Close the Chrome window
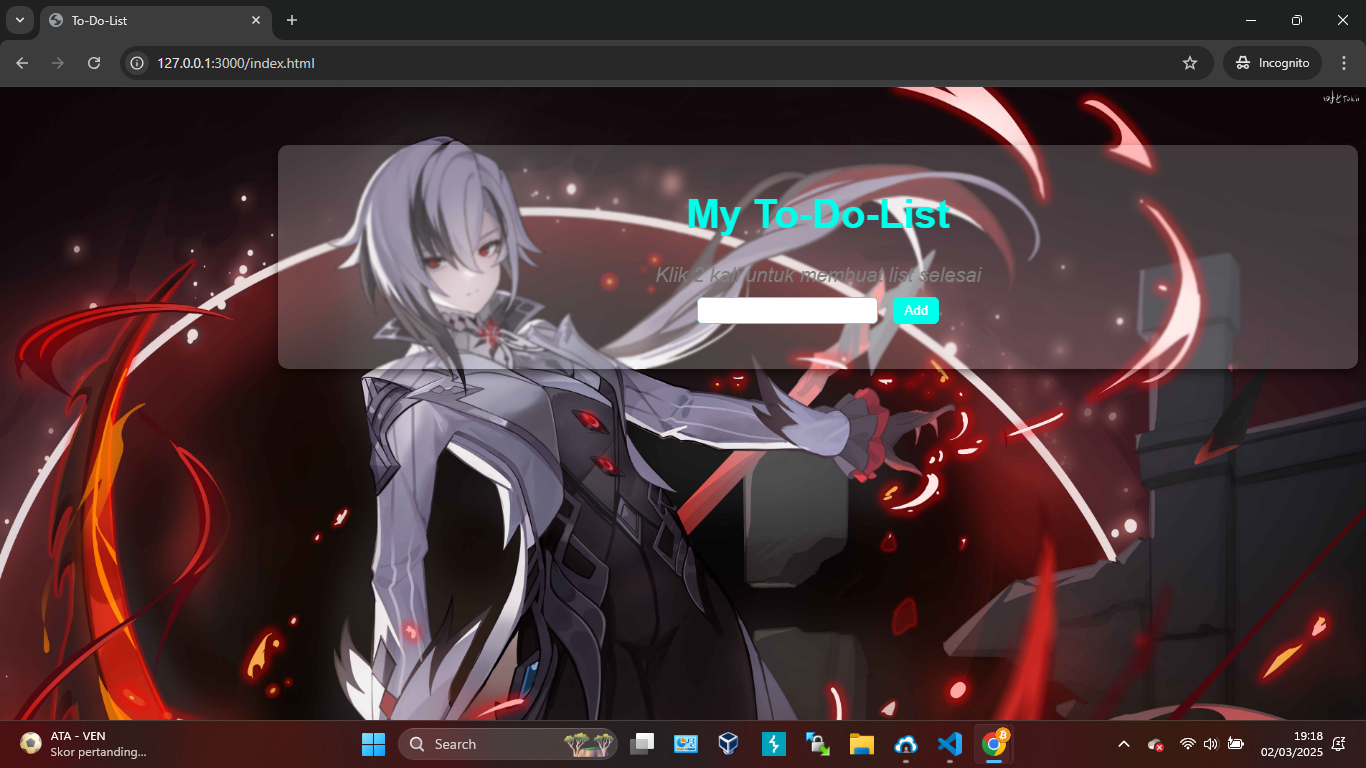Image resolution: width=1366 pixels, height=768 pixels. pos(1343,20)
